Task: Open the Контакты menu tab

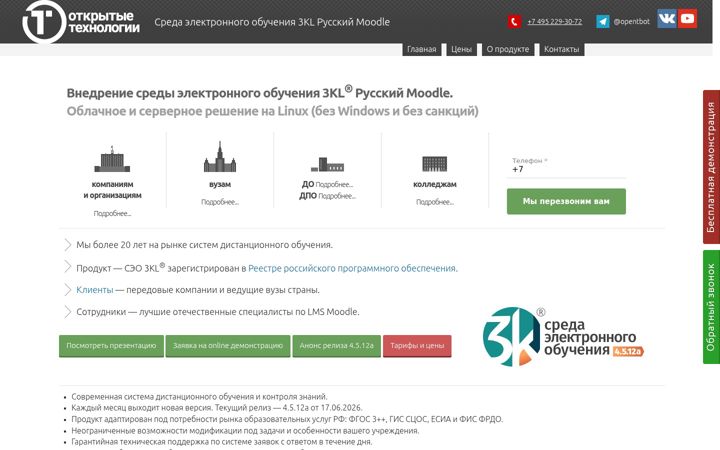Action: (x=562, y=49)
